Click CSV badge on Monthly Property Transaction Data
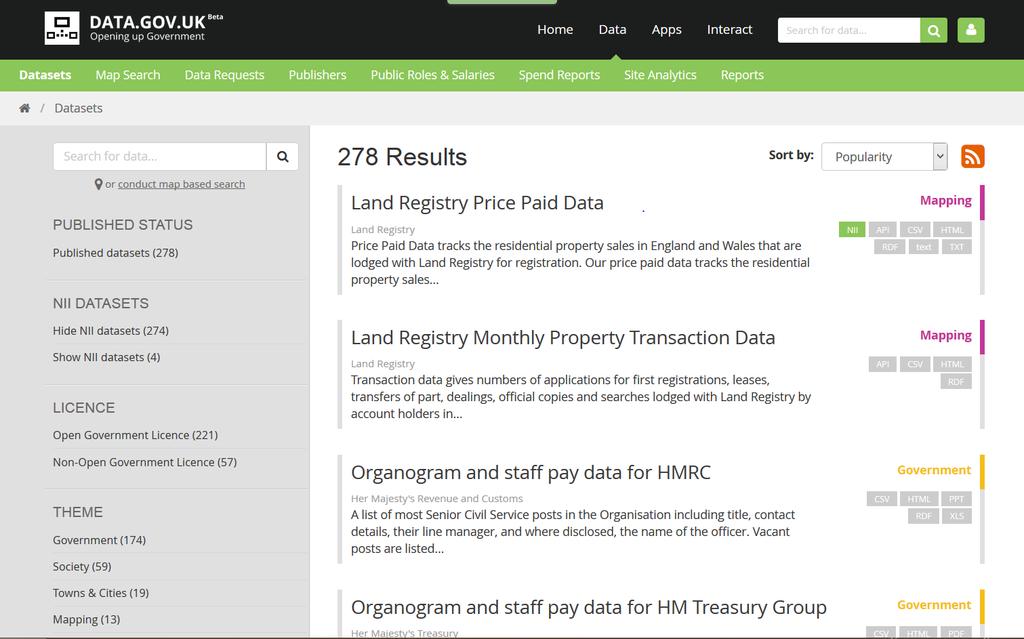This screenshot has height=639, width=1024. click(x=915, y=364)
